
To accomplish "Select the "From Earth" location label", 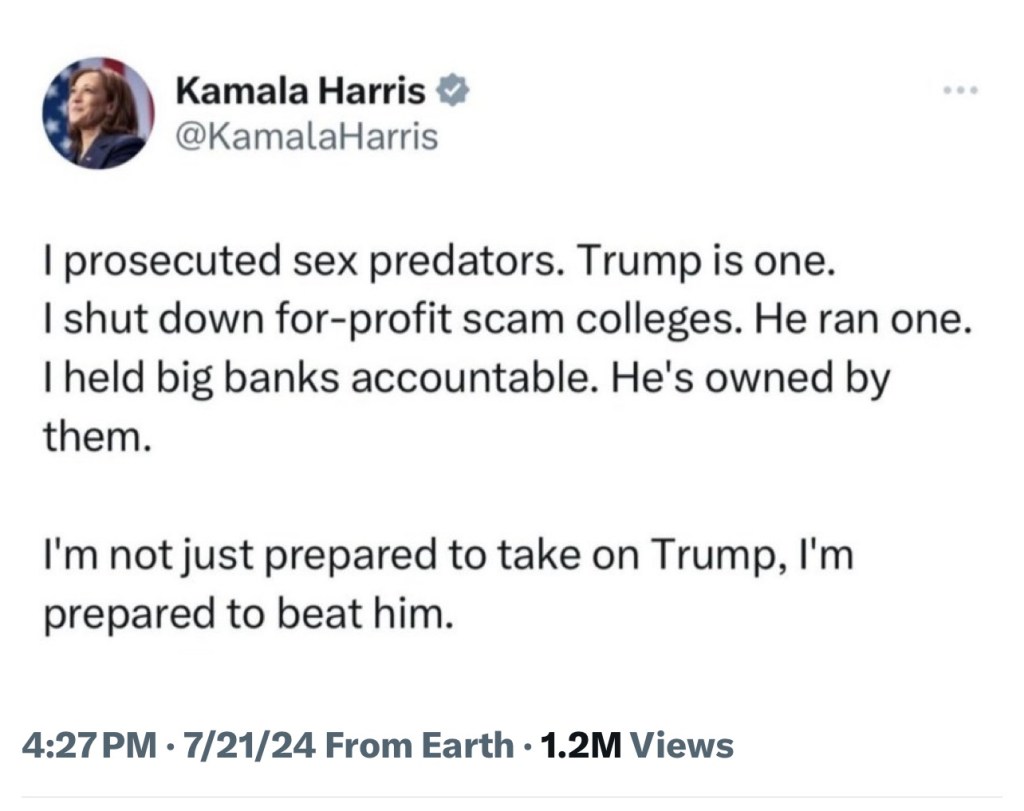I will 419,745.
